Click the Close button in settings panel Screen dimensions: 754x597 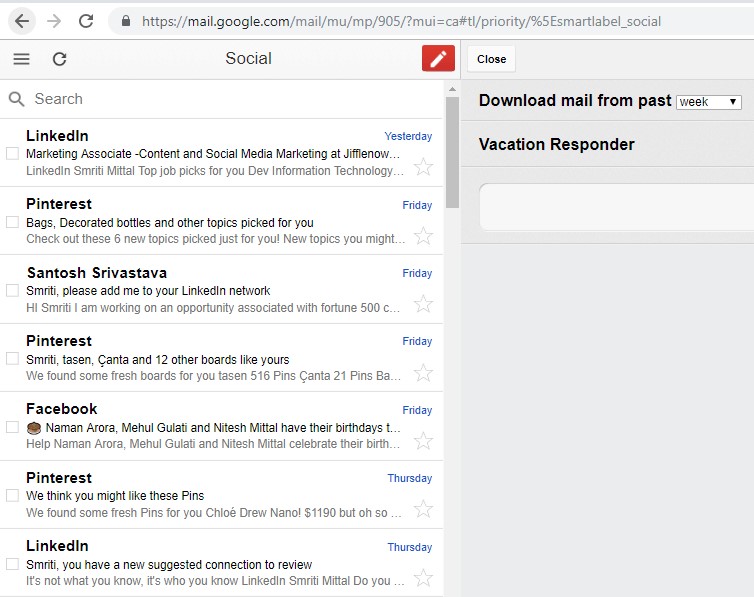coord(491,59)
